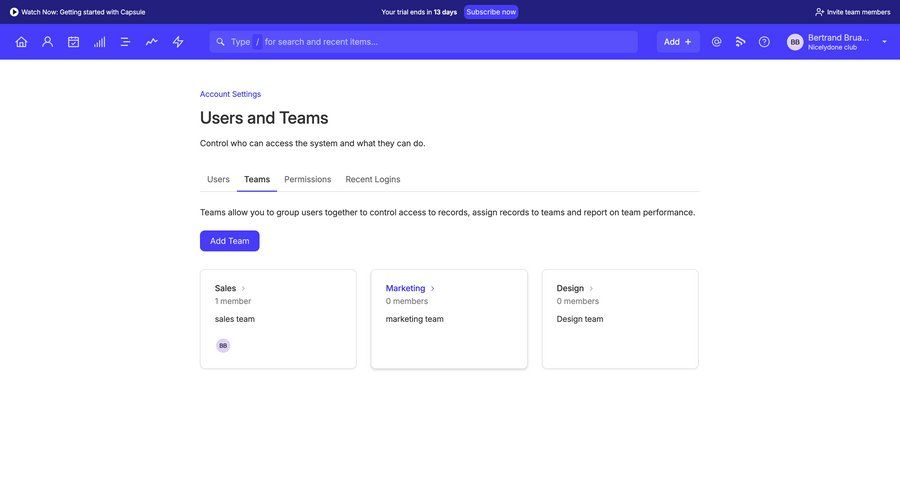Expand the Bertrand user account dropdown
This screenshot has width=900, height=484.
[x=884, y=42]
